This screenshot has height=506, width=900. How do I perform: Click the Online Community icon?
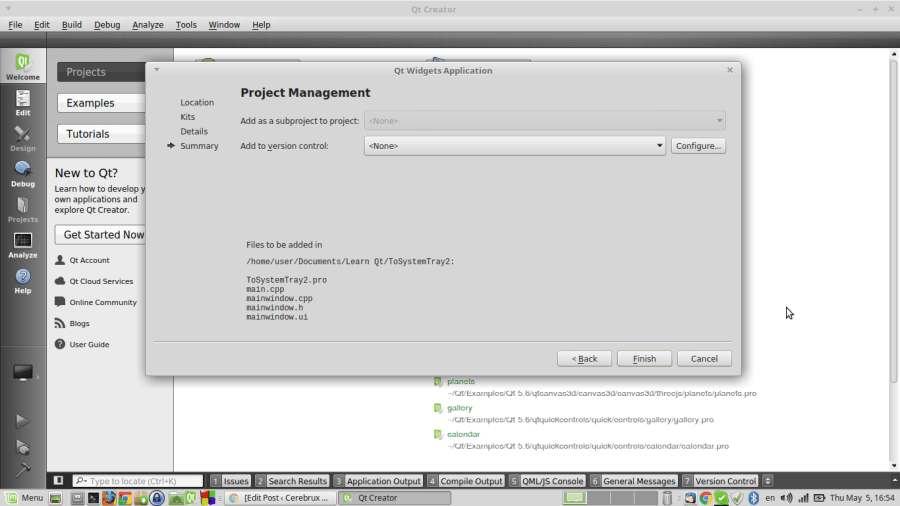pyautogui.click(x=60, y=302)
